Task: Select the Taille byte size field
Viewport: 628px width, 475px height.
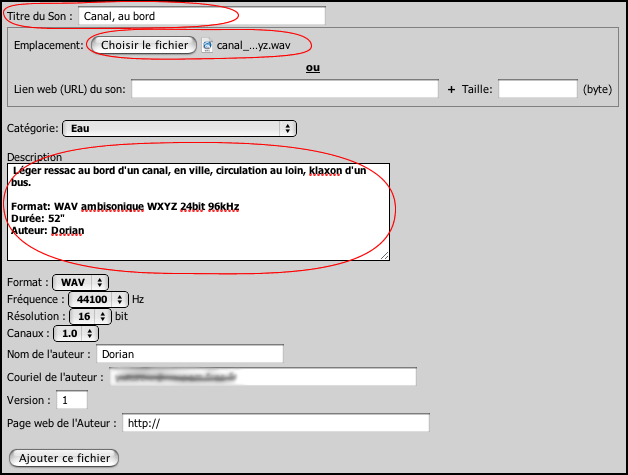Action: [537, 89]
